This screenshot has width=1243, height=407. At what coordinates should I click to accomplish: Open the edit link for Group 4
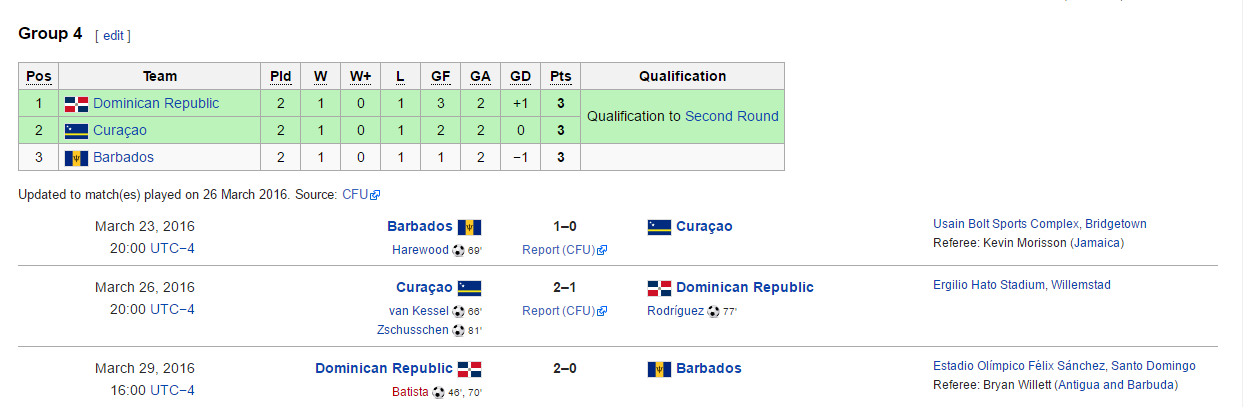(113, 35)
